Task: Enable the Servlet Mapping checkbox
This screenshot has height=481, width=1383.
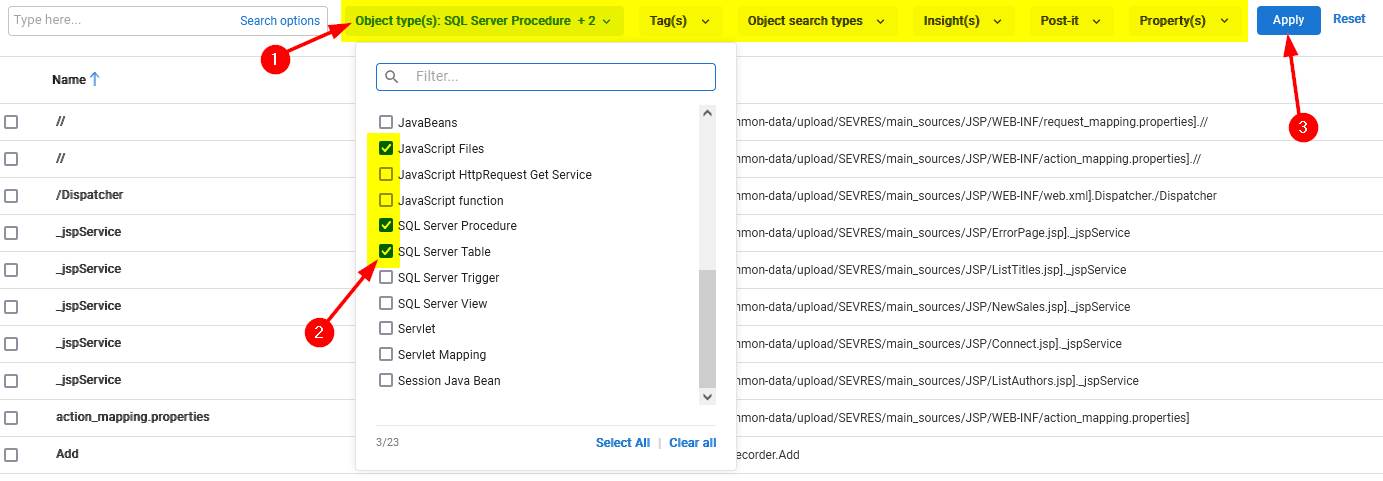Action: (386, 355)
